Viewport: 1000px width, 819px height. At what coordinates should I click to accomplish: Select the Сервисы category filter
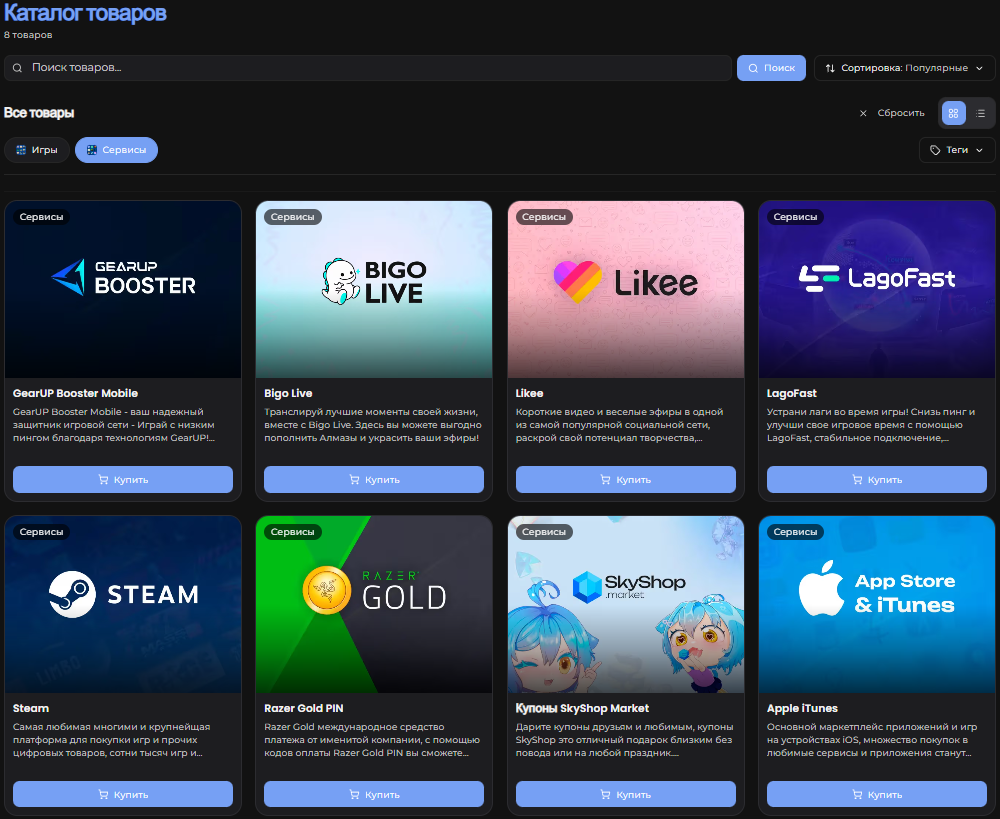(x=116, y=150)
